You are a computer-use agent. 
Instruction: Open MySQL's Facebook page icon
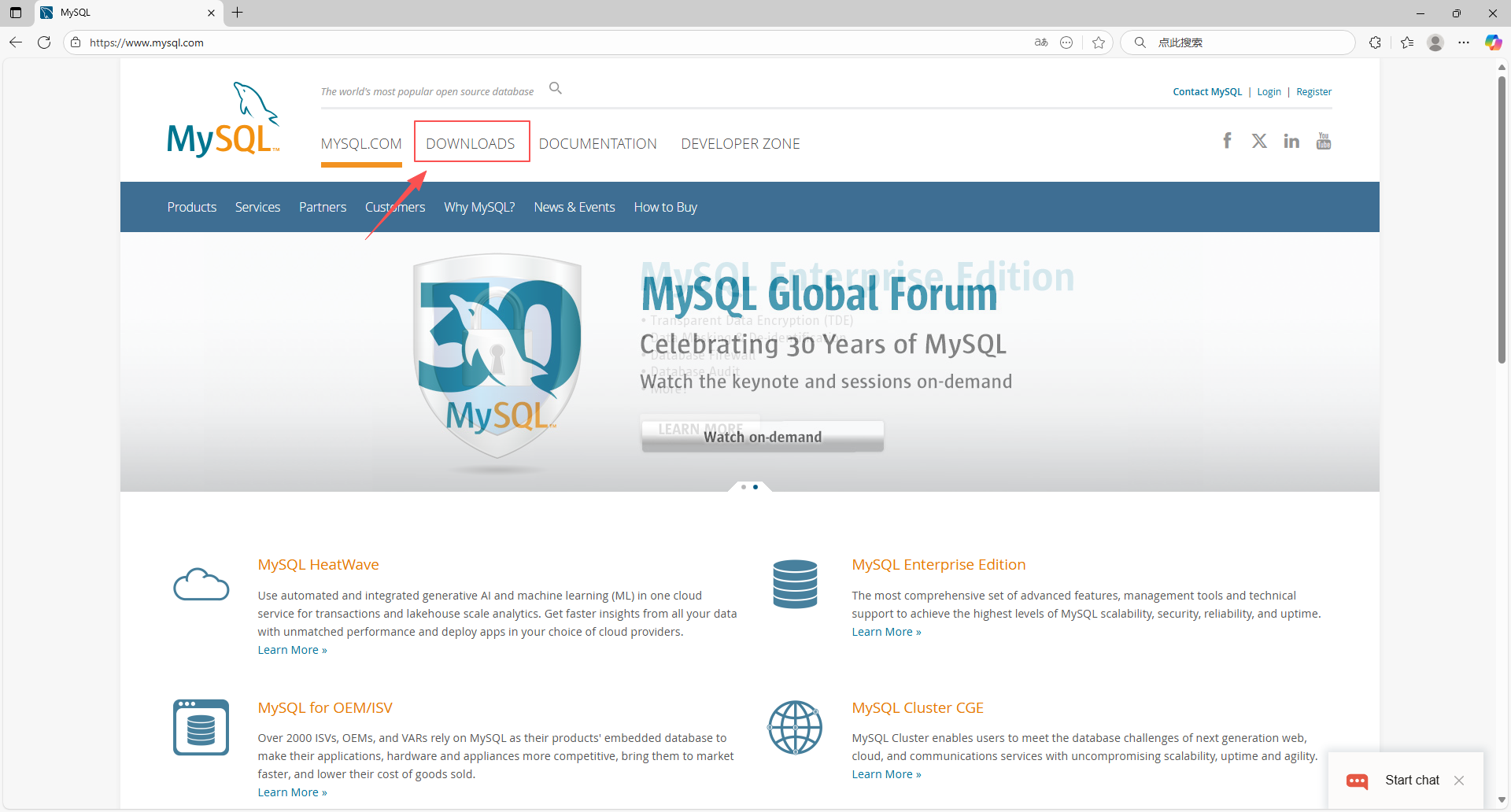pyautogui.click(x=1227, y=141)
